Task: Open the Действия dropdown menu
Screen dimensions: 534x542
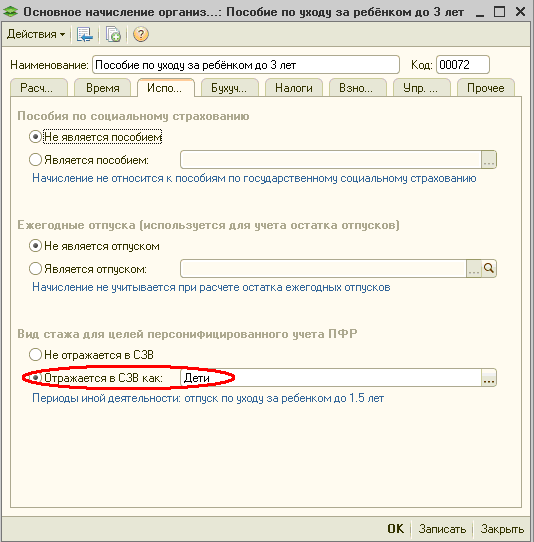Action: 36,35
